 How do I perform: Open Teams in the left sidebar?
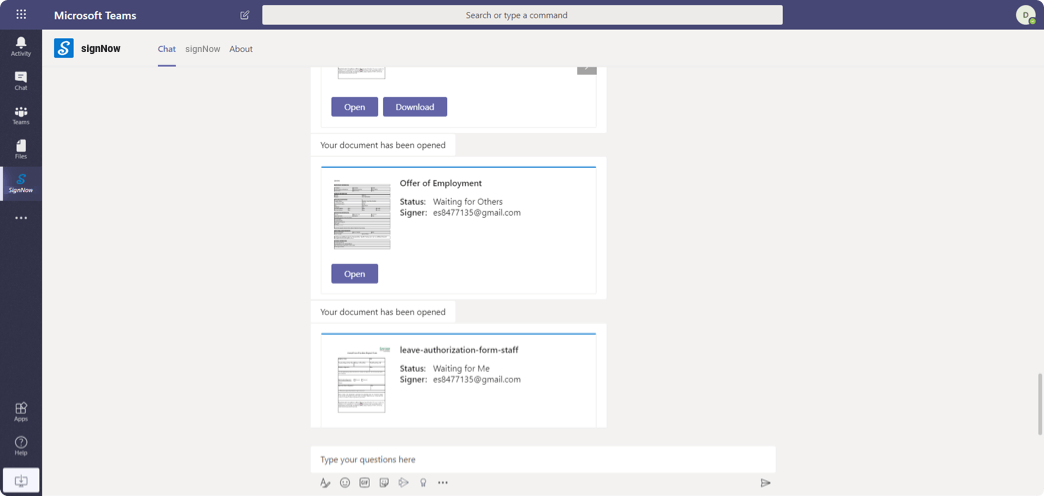(21, 115)
